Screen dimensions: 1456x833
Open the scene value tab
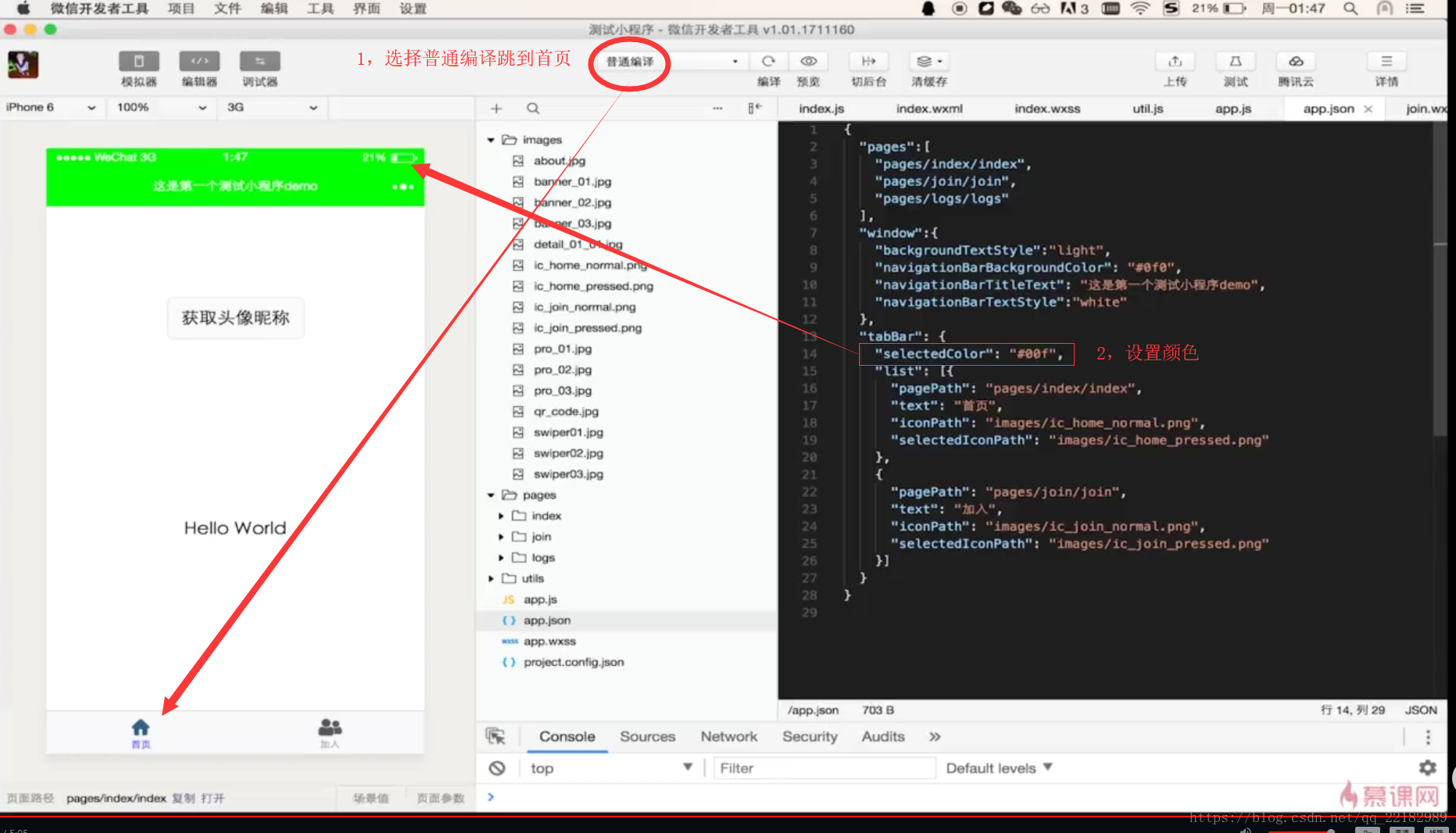[370, 798]
